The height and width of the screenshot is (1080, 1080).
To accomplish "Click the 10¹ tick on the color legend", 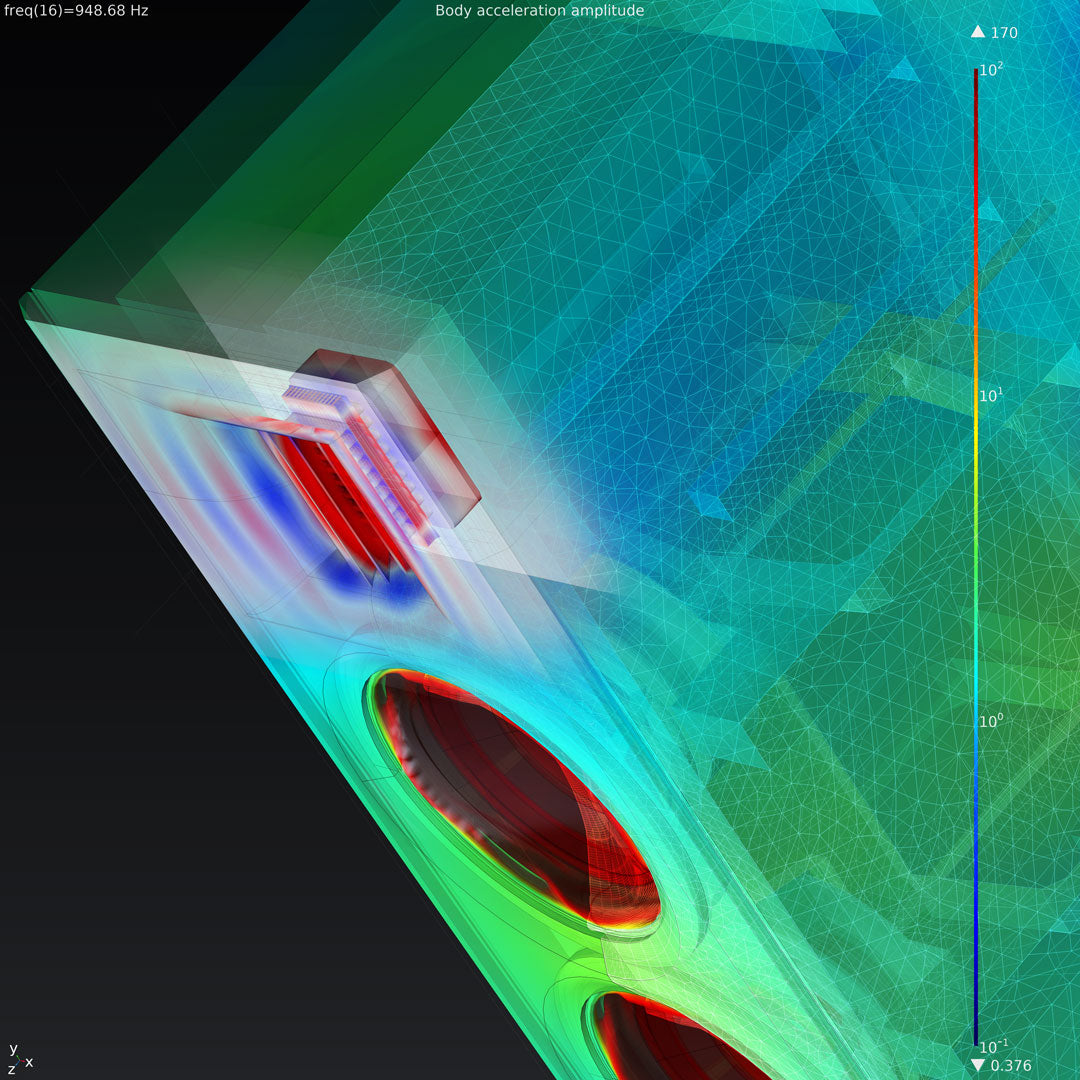I will coord(992,395).
